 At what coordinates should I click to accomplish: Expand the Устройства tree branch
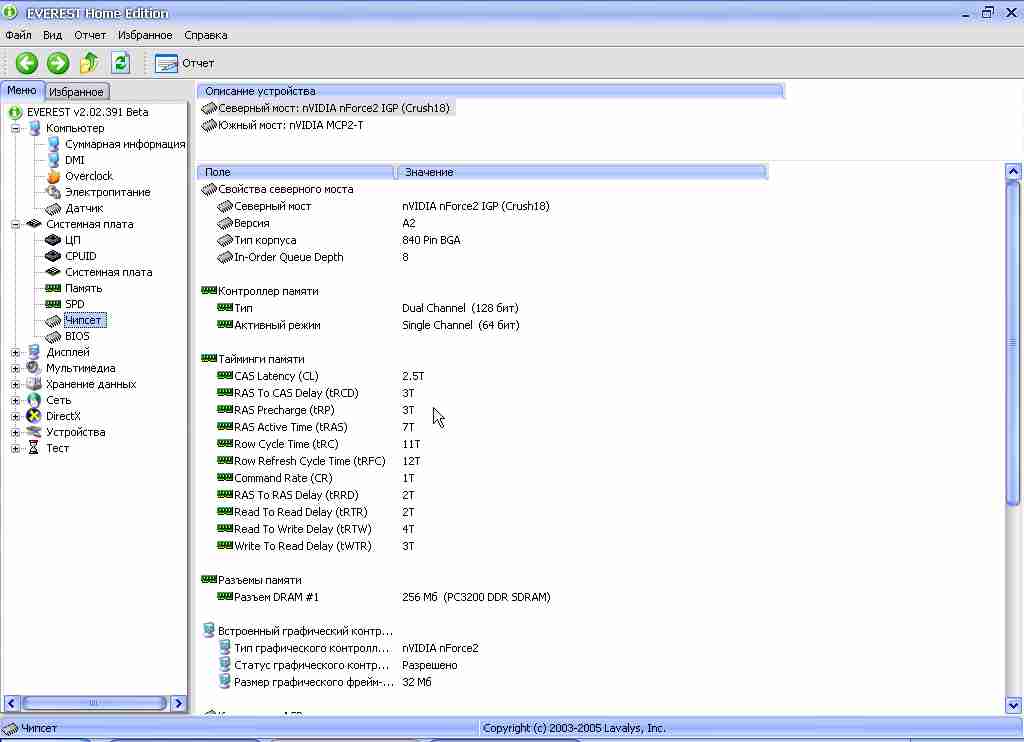point(15,432)
